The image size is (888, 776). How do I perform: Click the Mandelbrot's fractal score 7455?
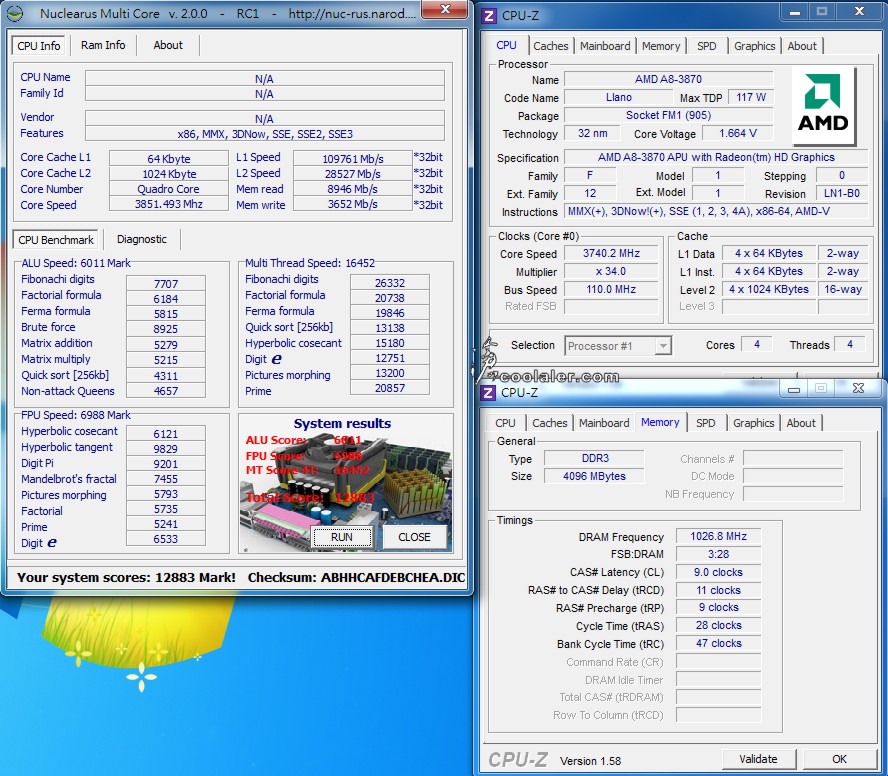coord(166,479)
